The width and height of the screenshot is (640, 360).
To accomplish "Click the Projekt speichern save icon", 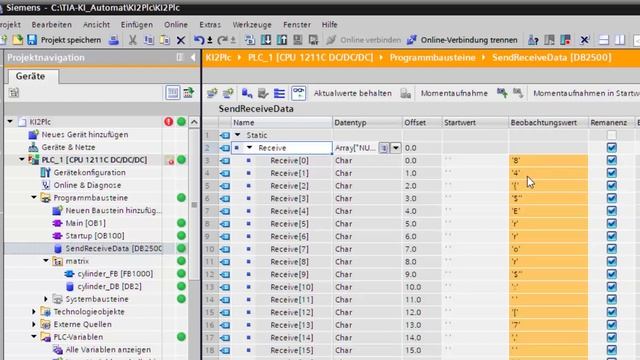I will 32,40.
